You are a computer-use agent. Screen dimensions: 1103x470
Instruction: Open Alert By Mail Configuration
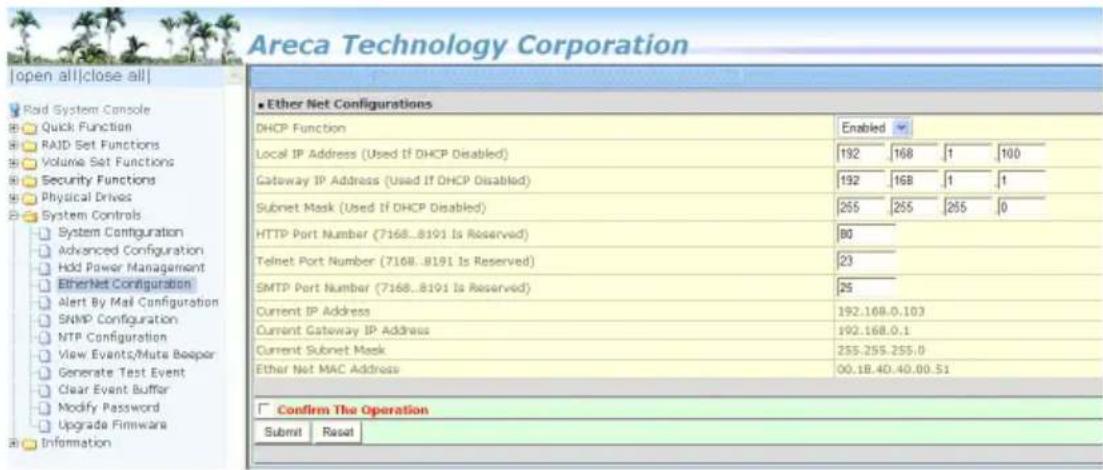coord(138,303)
